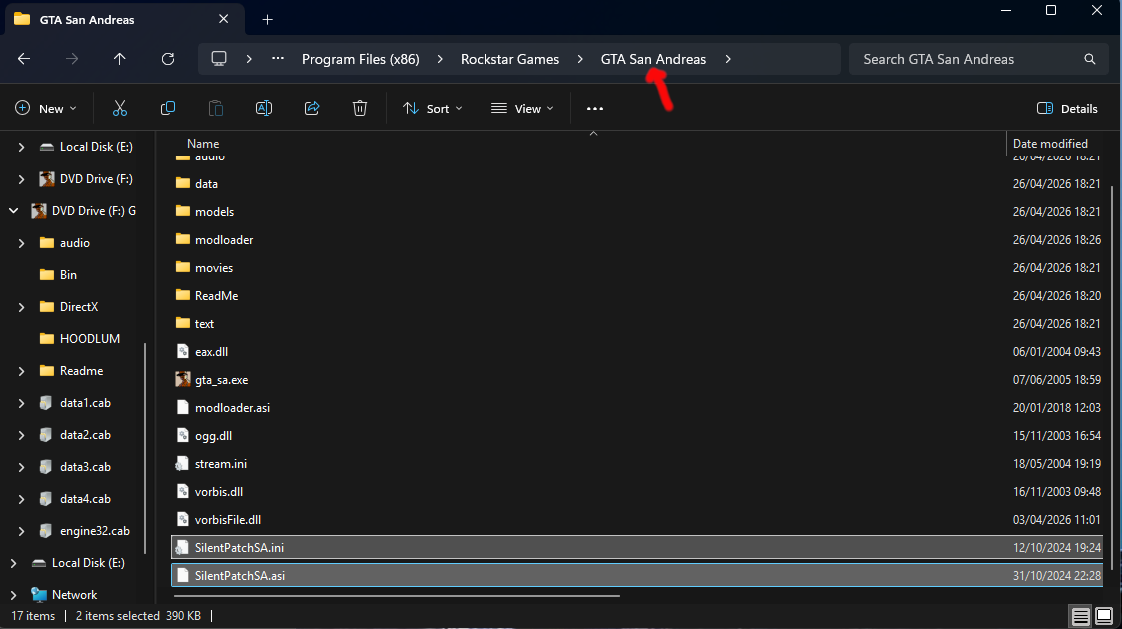
Task: Open the New dropdown menu
Action: (x=45, y=109)
